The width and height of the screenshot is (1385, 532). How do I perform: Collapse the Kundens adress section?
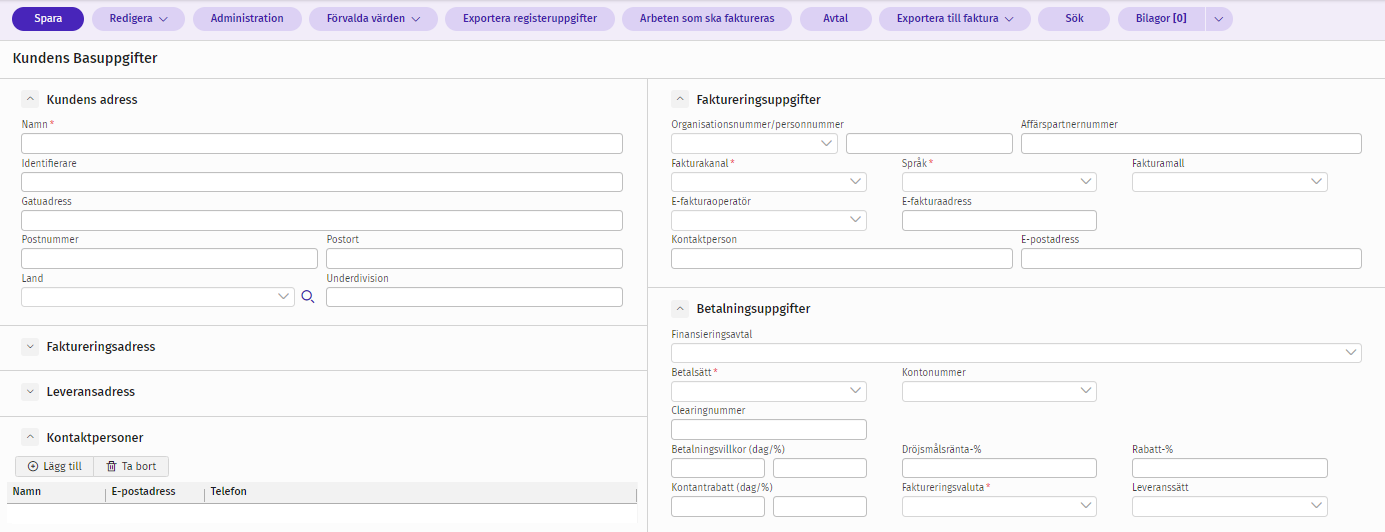(x=30, y=99)
